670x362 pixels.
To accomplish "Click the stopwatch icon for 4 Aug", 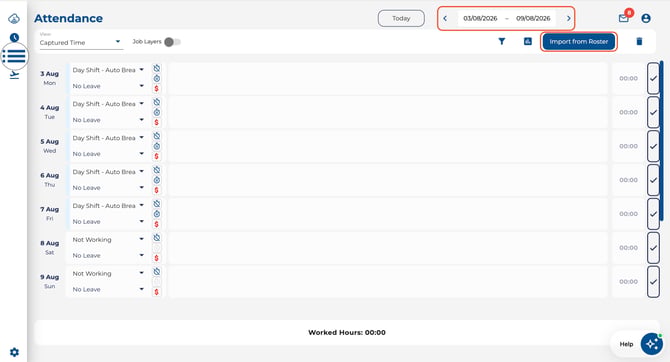I will tap(157, 112).
